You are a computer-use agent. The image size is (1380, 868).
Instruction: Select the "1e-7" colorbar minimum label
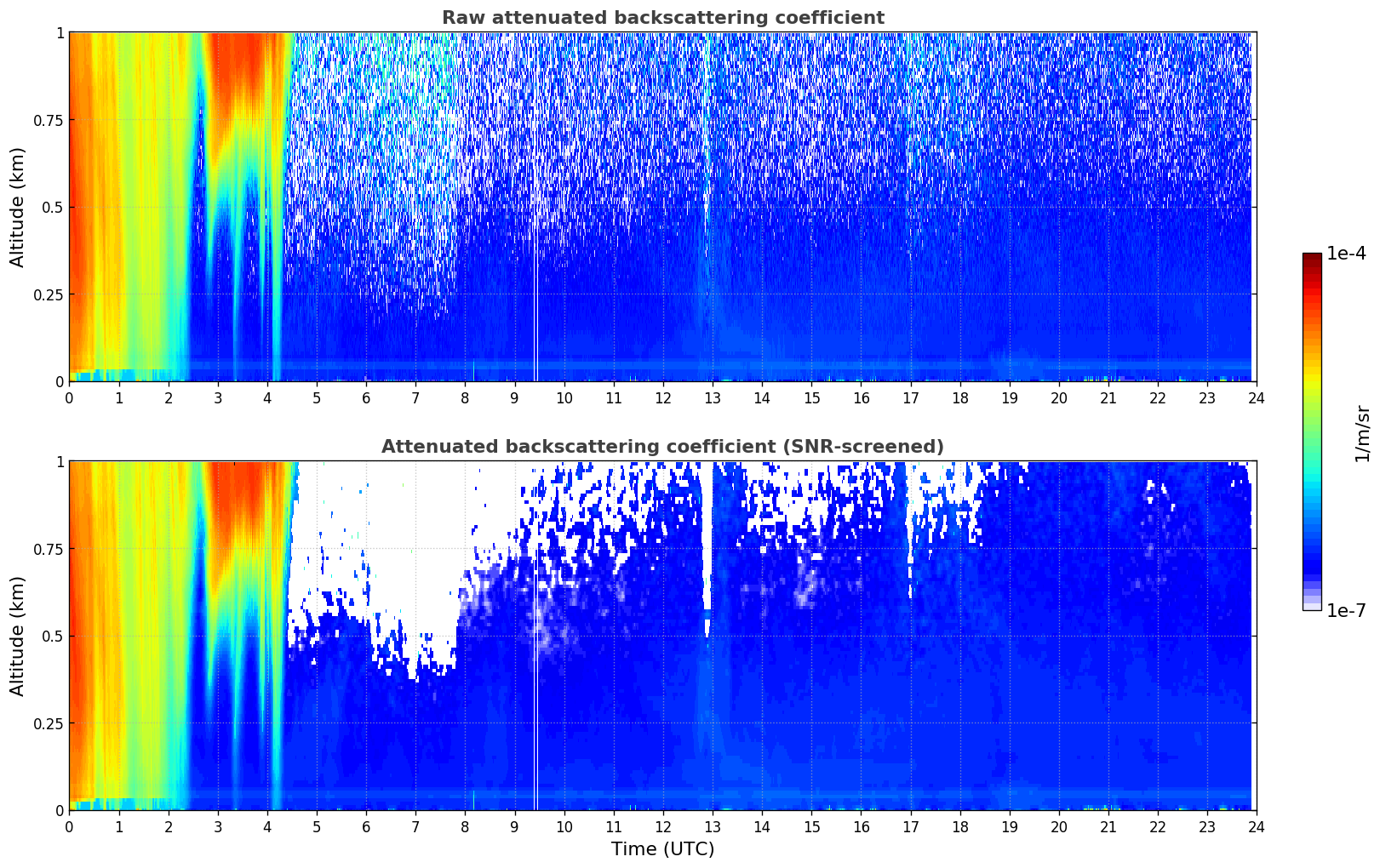pyautogui.click(x=1346, y=611)
